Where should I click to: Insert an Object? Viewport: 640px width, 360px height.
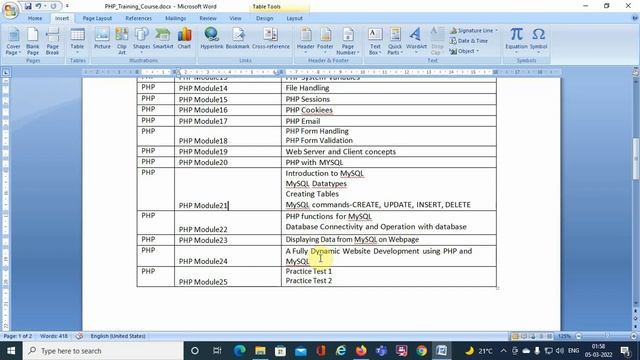464,51
